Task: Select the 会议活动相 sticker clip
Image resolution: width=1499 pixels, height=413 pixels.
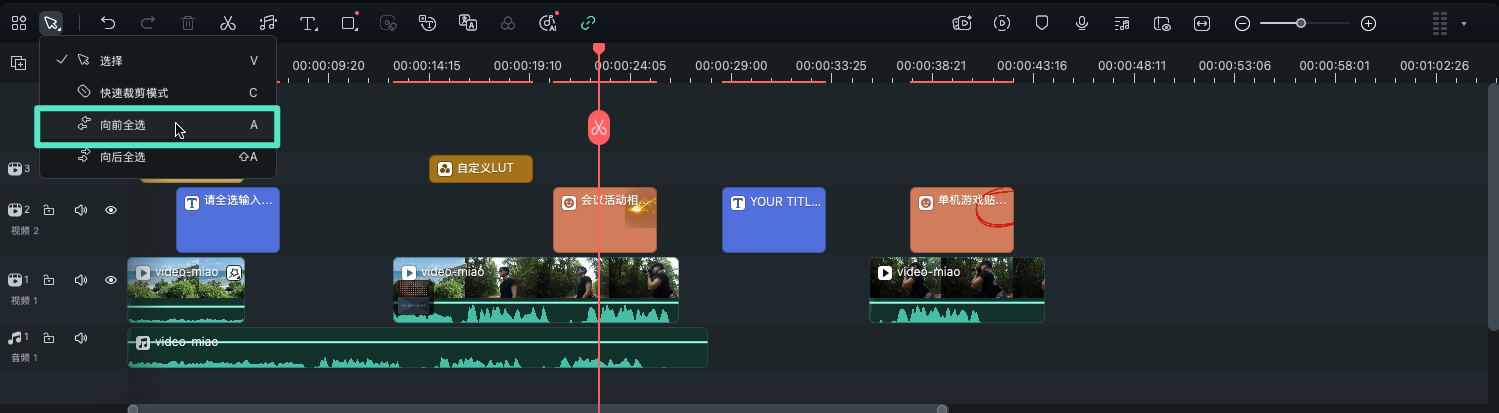Action: 605,219
